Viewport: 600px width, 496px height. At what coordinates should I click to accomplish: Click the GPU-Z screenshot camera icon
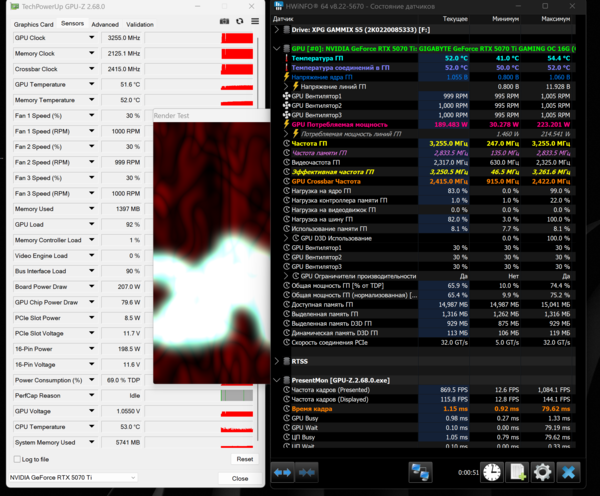click(225, 21)
